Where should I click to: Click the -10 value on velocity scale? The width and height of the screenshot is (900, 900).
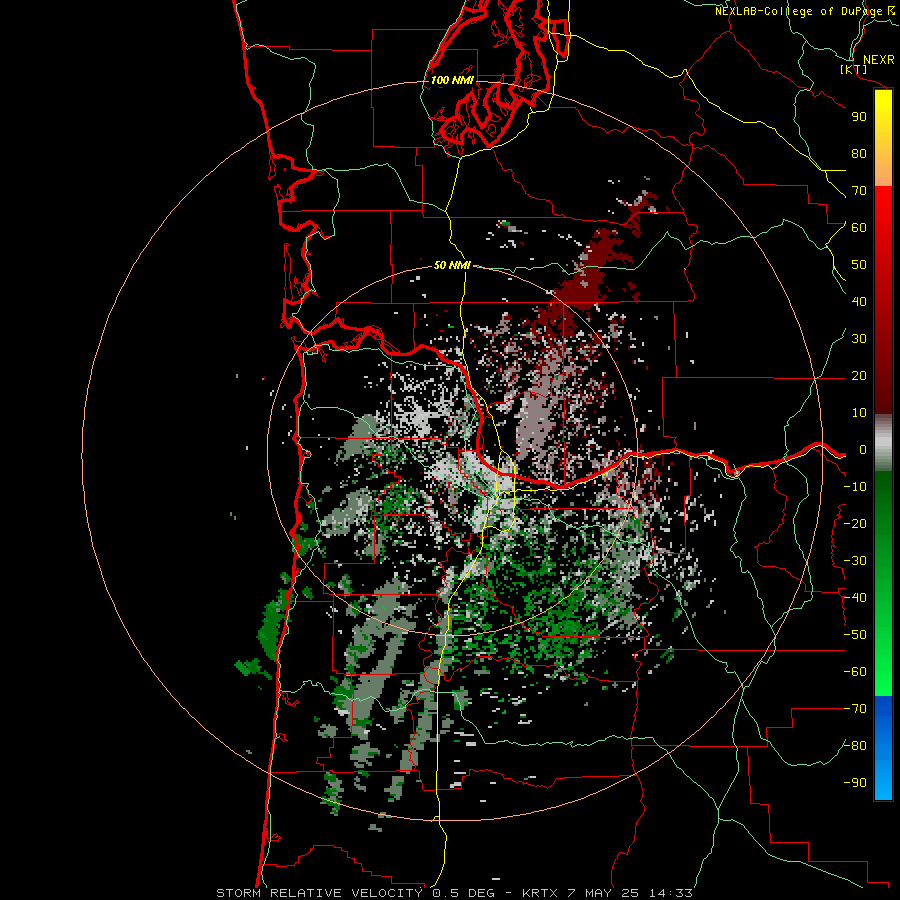pos(855,487)
